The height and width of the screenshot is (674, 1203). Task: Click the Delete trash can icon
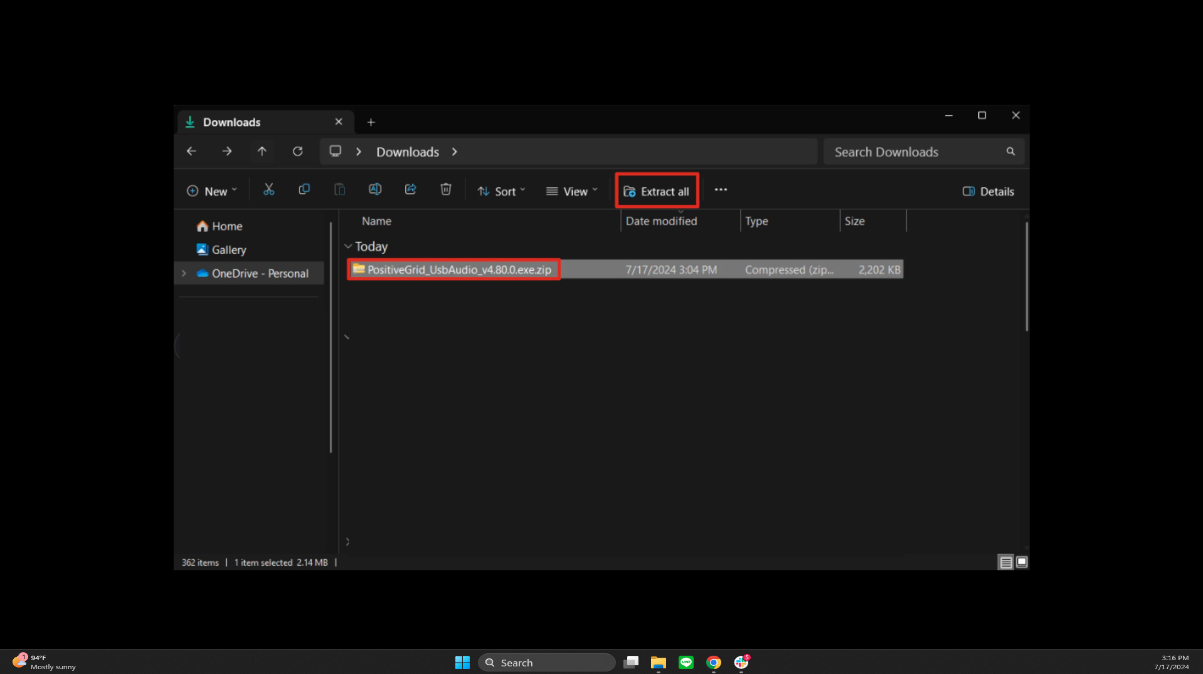pyautogui.click(x=446, y=190)
